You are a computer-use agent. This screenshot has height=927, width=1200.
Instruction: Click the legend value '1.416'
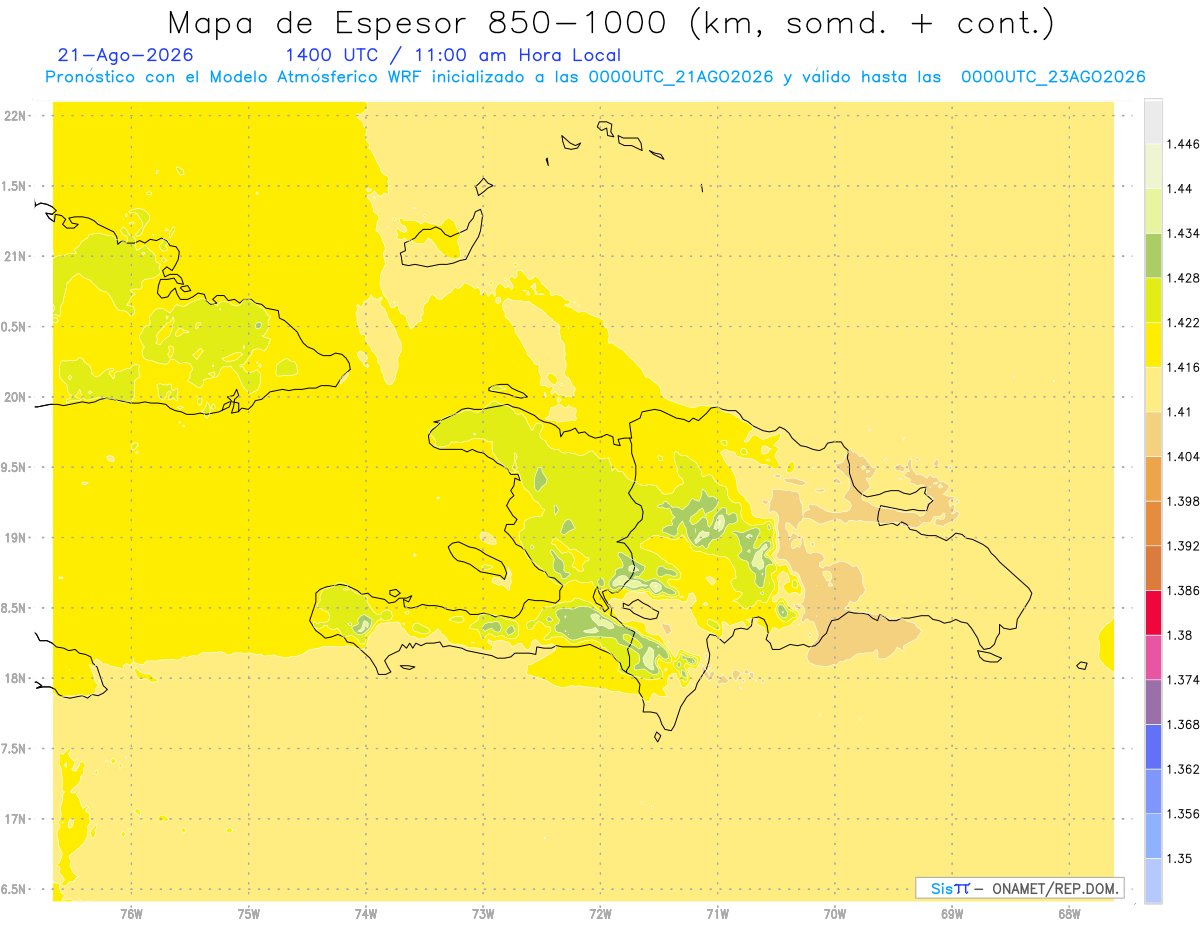1183,367
